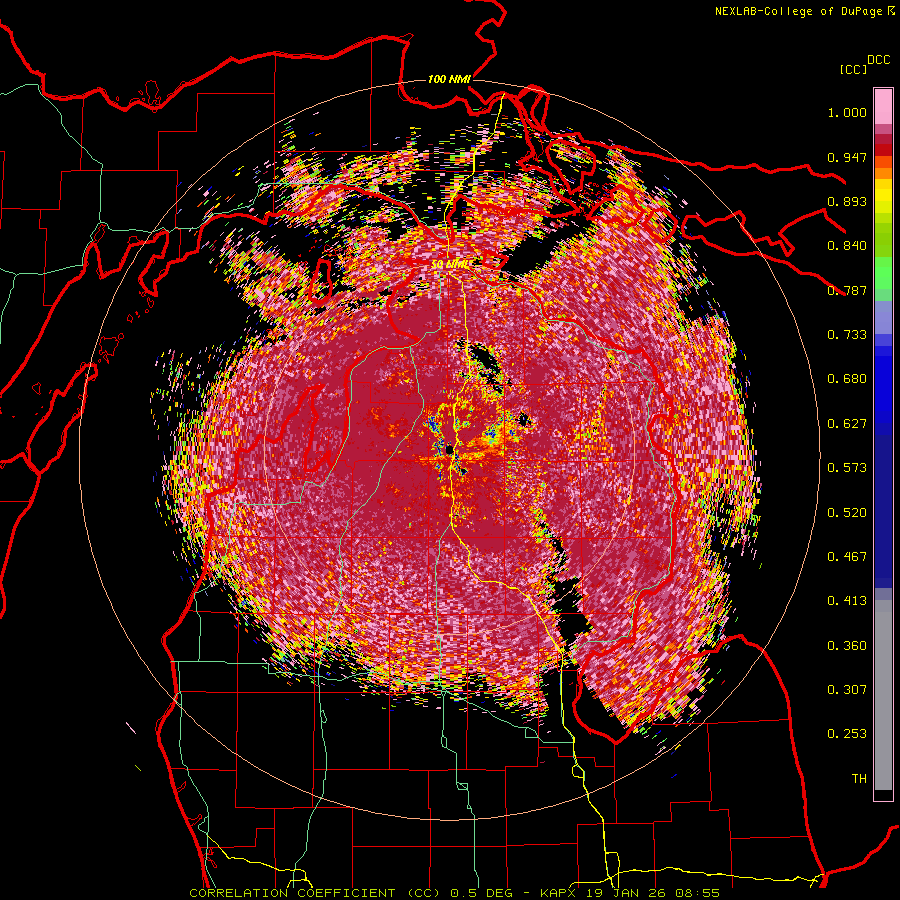Click the DCC label above the color bar
The height and width of the screenshot is (900, 900).
point(878,60)
